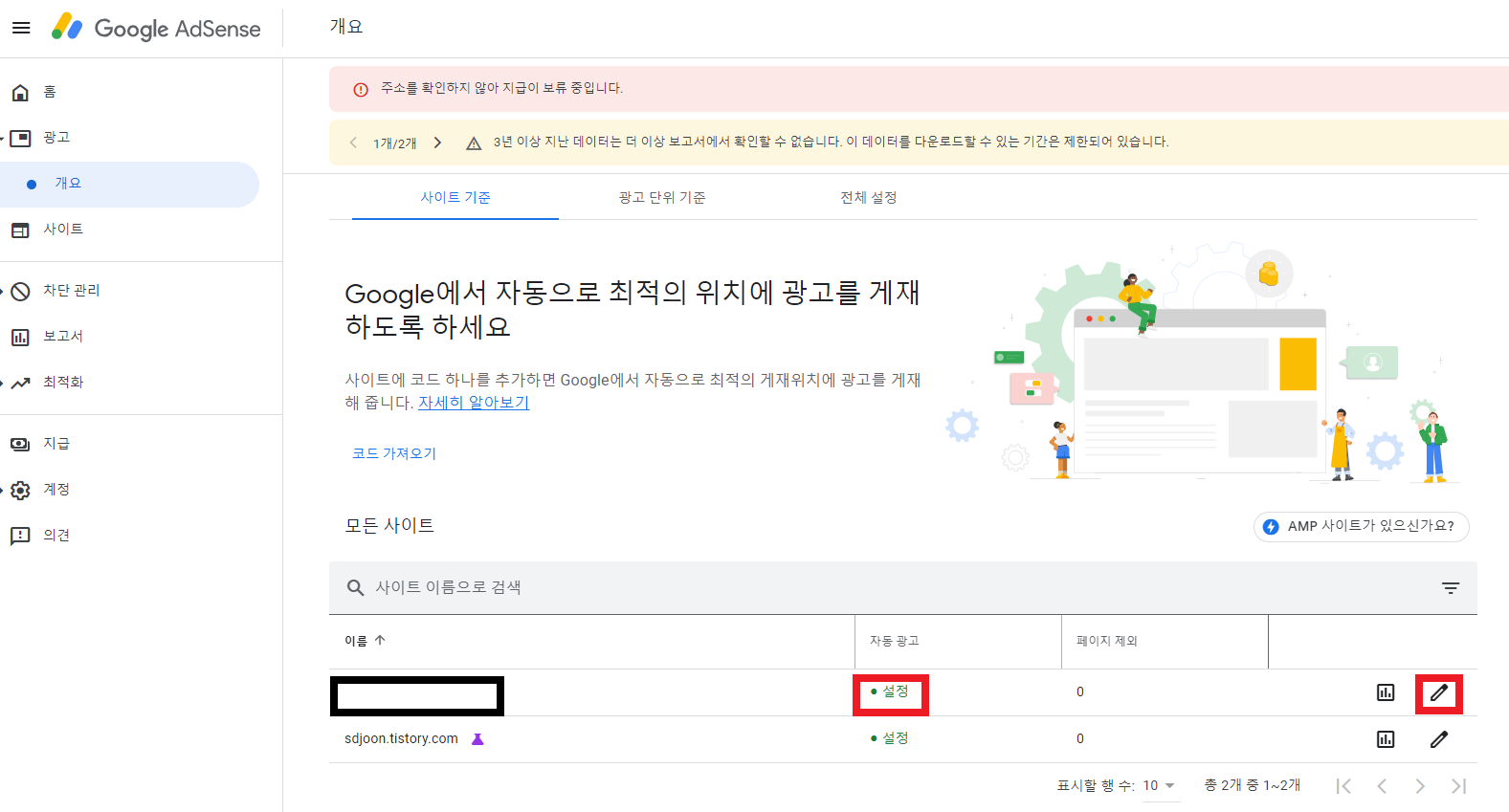This screenshot has height=812, width=1509.
Task: Collapse the 광고 sidebar section
Action: (3, 138)
